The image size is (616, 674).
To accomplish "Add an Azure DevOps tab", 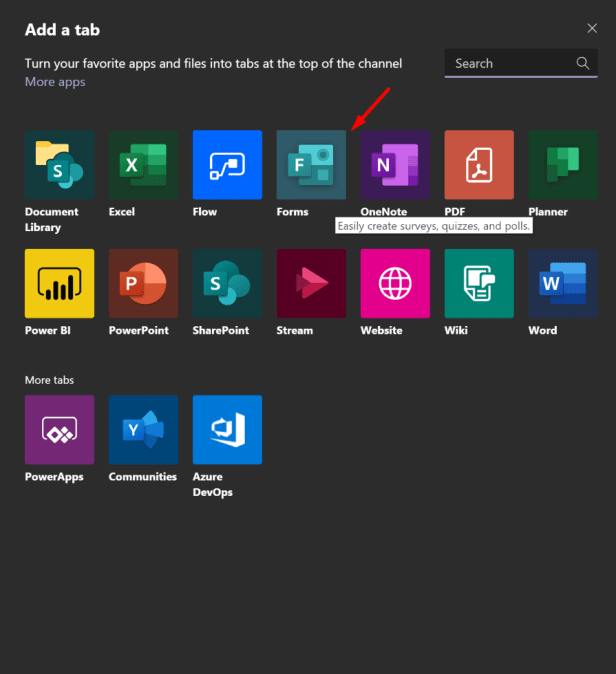I will pyautogui.click(x=227, y=430).
